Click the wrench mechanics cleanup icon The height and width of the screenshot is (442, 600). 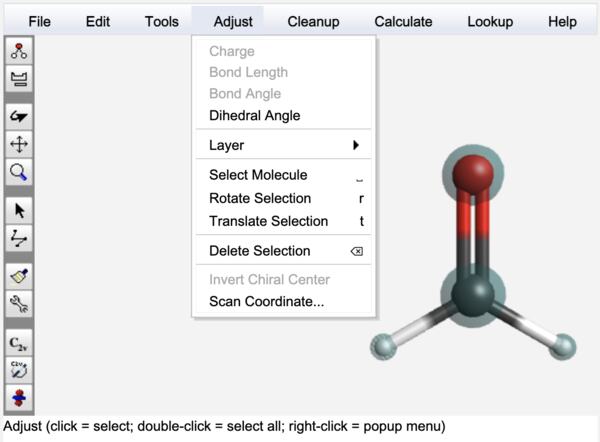pos(19,303)
